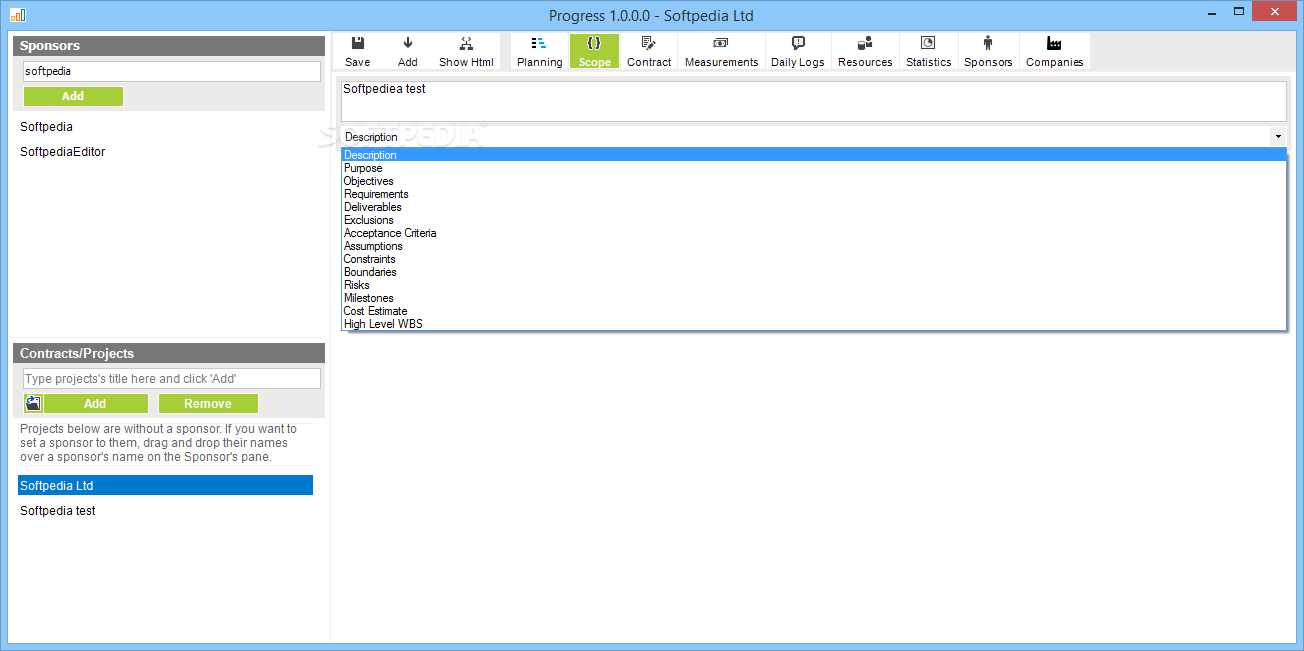The width and height of the screenshot is (1304, 651).
Task: Click the app icon in title bar
Action: [17, 14]
